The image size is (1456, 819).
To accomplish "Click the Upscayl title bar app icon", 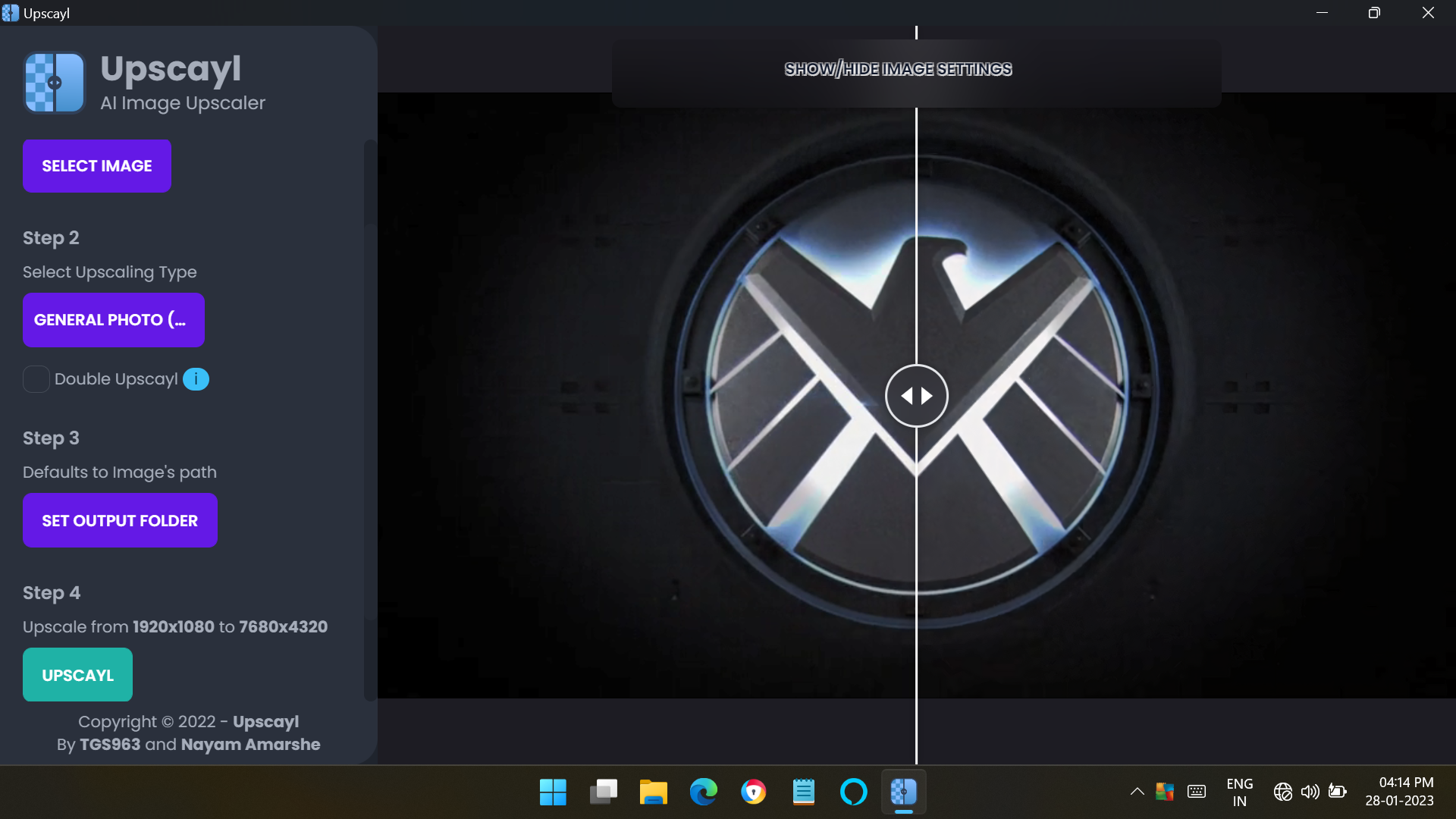I will pyautogui.click(x=10, y=13).
